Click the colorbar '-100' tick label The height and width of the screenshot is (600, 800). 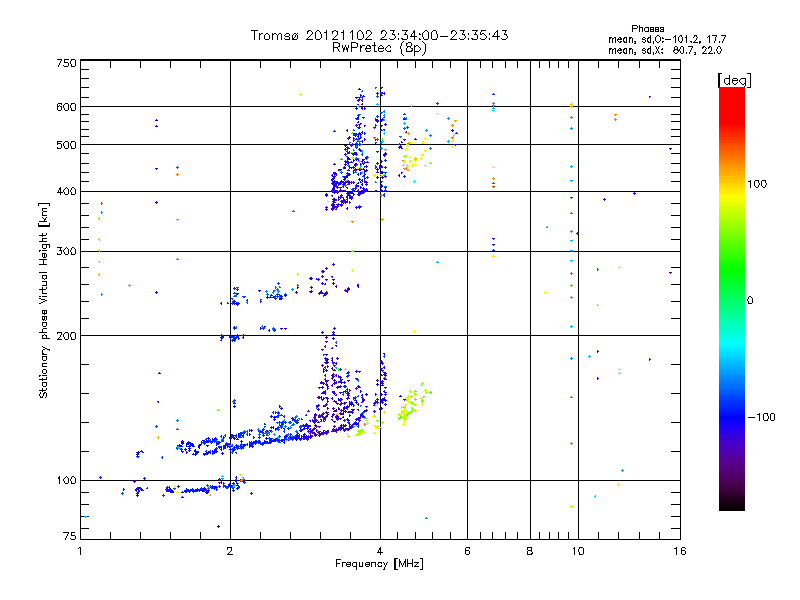point(762,417)
